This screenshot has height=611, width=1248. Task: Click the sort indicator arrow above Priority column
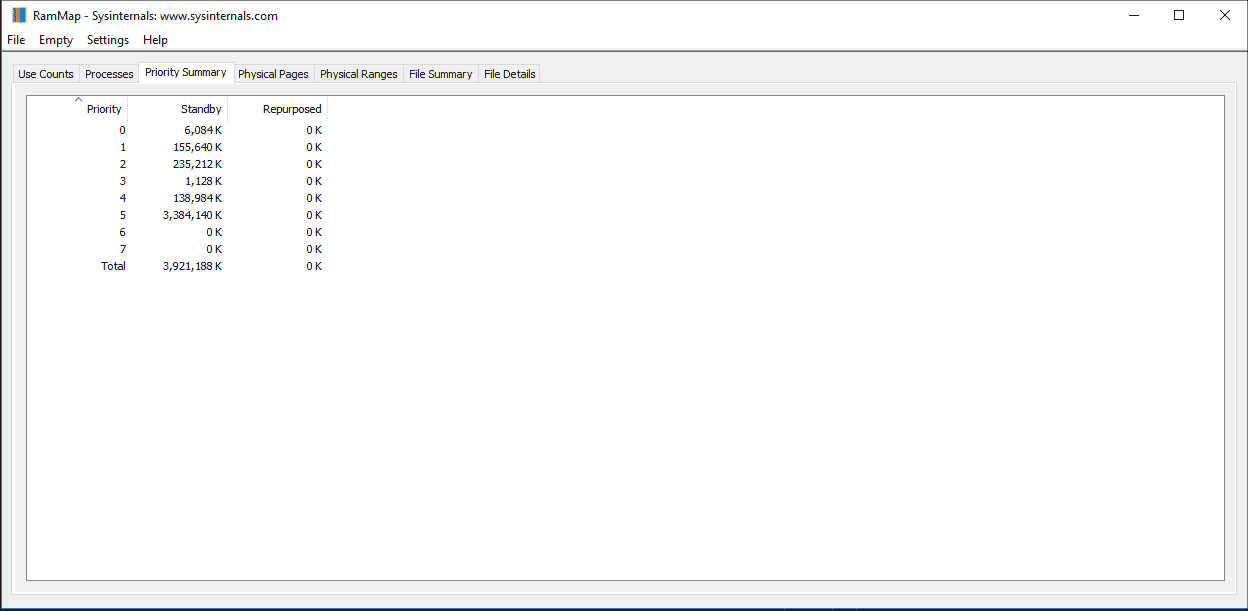78,98
